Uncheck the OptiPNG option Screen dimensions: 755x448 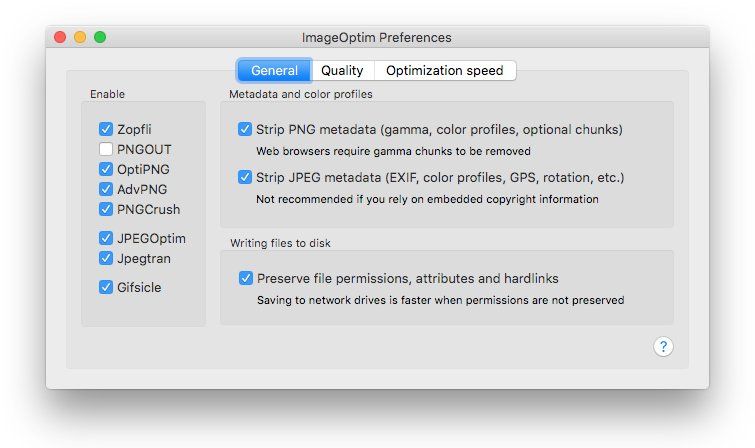click(x=105, y=169)
